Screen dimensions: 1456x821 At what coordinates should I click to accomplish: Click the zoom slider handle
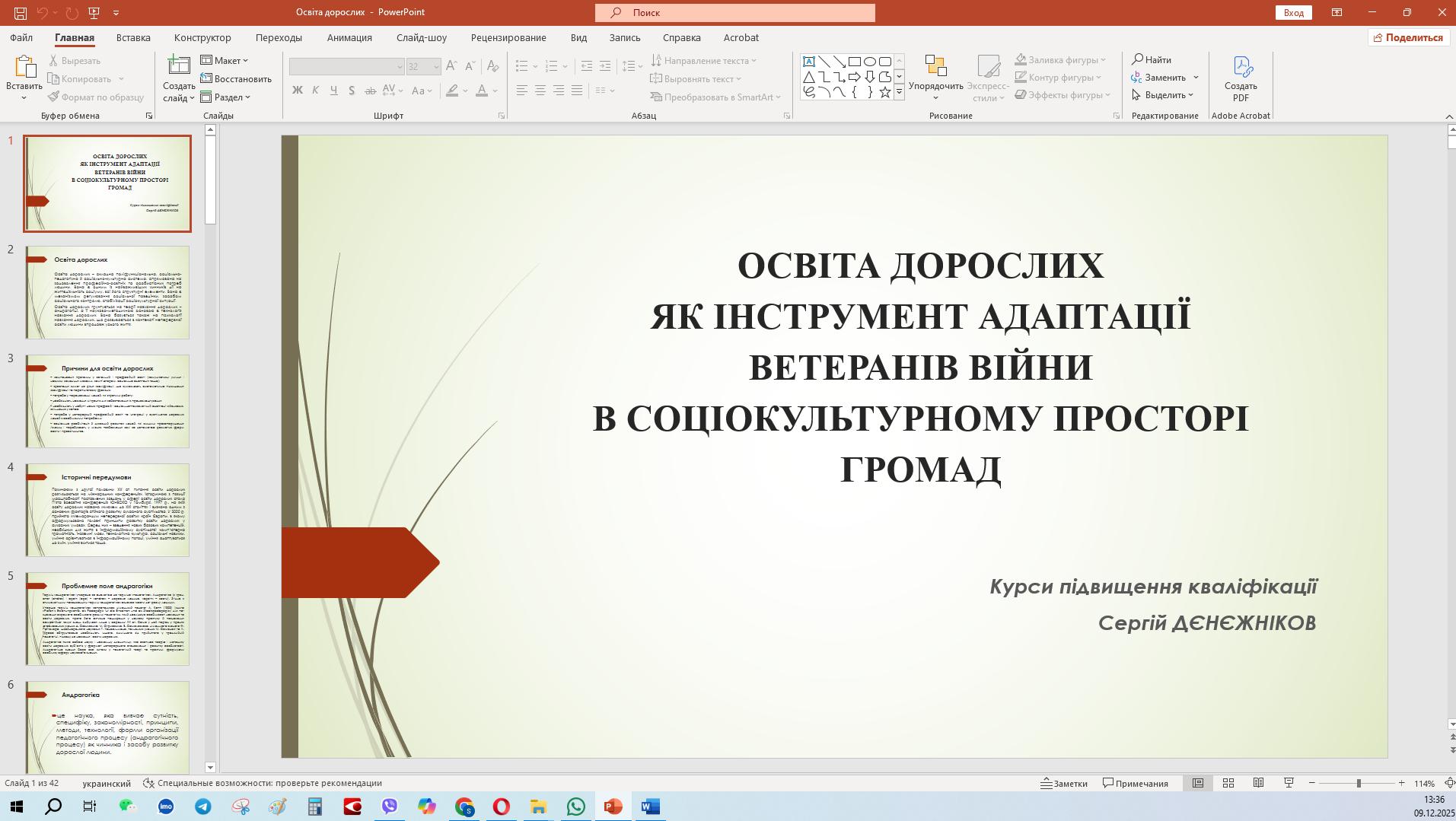click(1359, 783)
